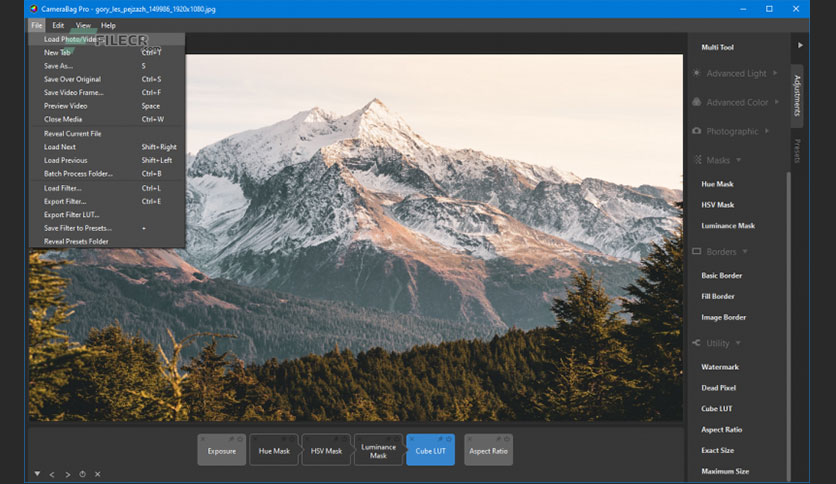Screen dimensions: 836x484
Task: Open Save Filter to Presets... submenu
Action: 107,228
